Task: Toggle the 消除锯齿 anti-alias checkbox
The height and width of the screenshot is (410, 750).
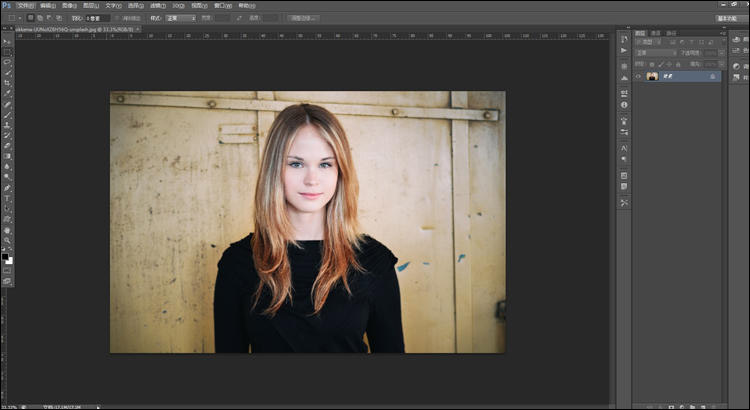Action: click(x=117, y=18)
